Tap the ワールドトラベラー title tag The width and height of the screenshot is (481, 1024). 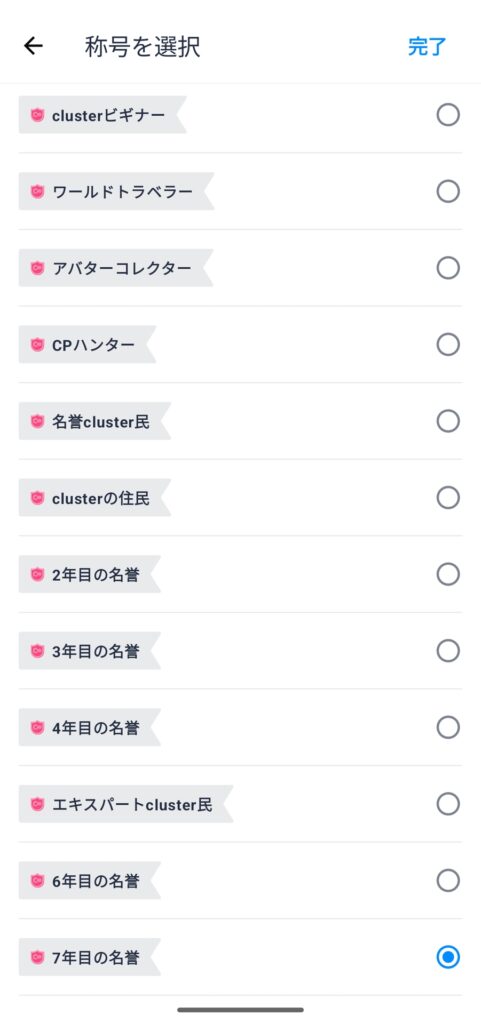(x=116, y=191)
